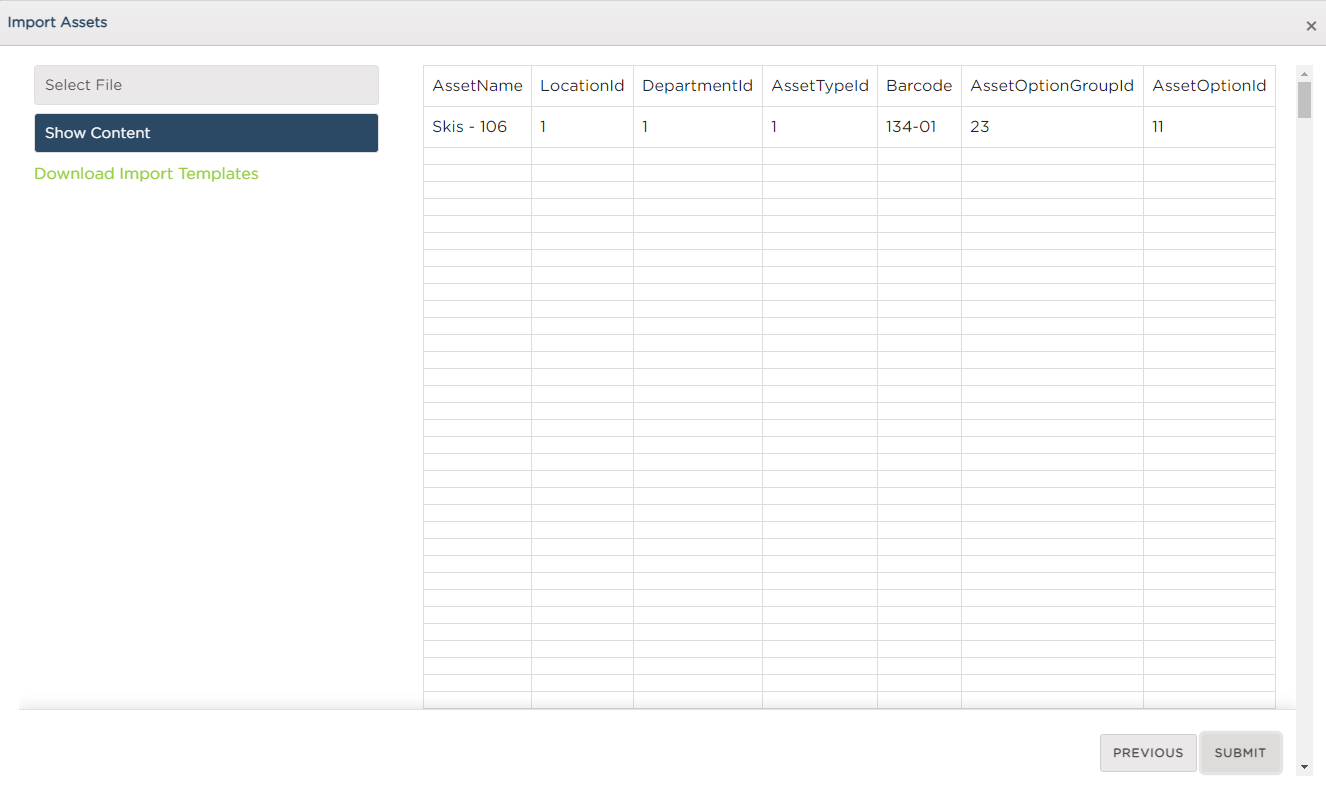Select the AssetTypeId column header
The image size is (1326, 792).
[820, 86]
